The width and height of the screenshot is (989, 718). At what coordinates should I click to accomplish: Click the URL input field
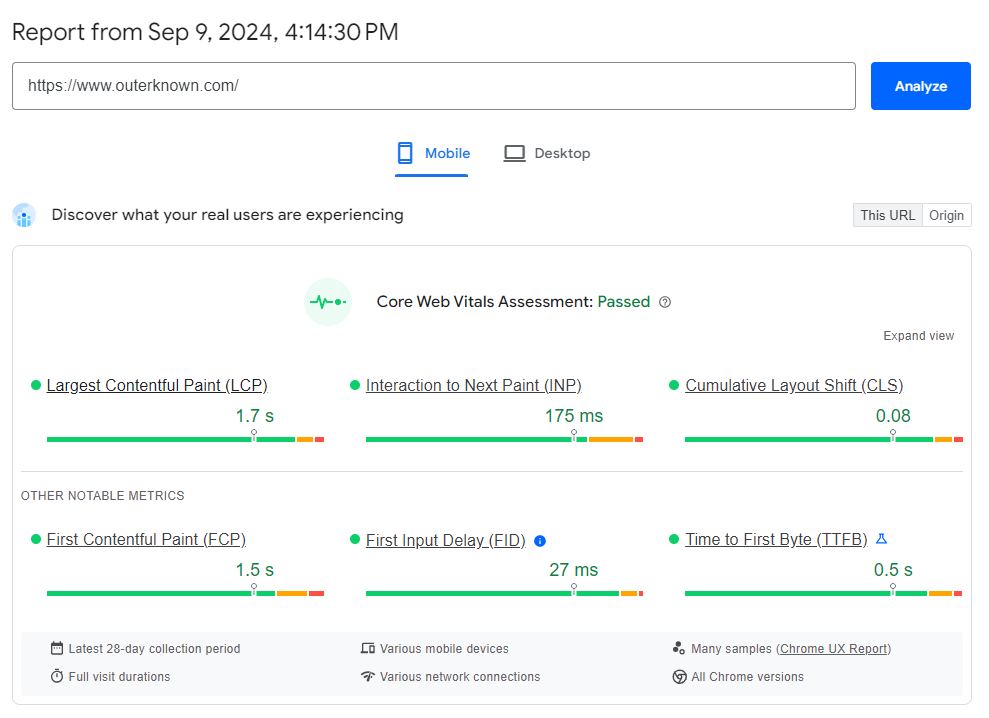(433, 86)
